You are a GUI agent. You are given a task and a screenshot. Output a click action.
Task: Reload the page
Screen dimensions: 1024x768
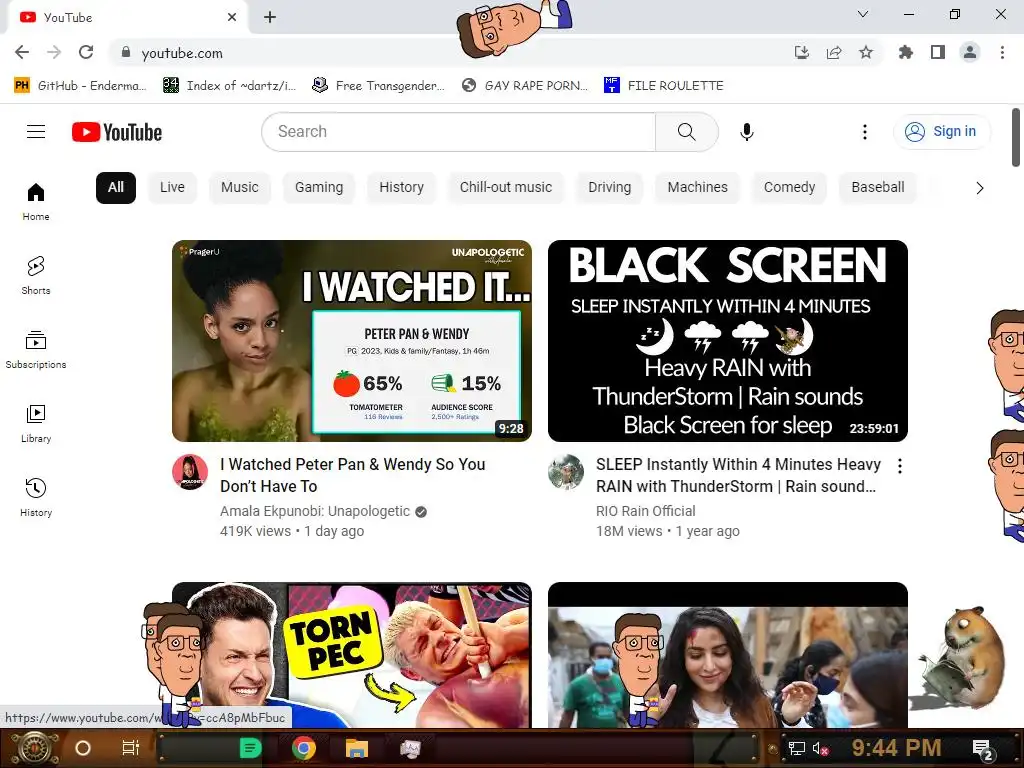coord(86,52)
